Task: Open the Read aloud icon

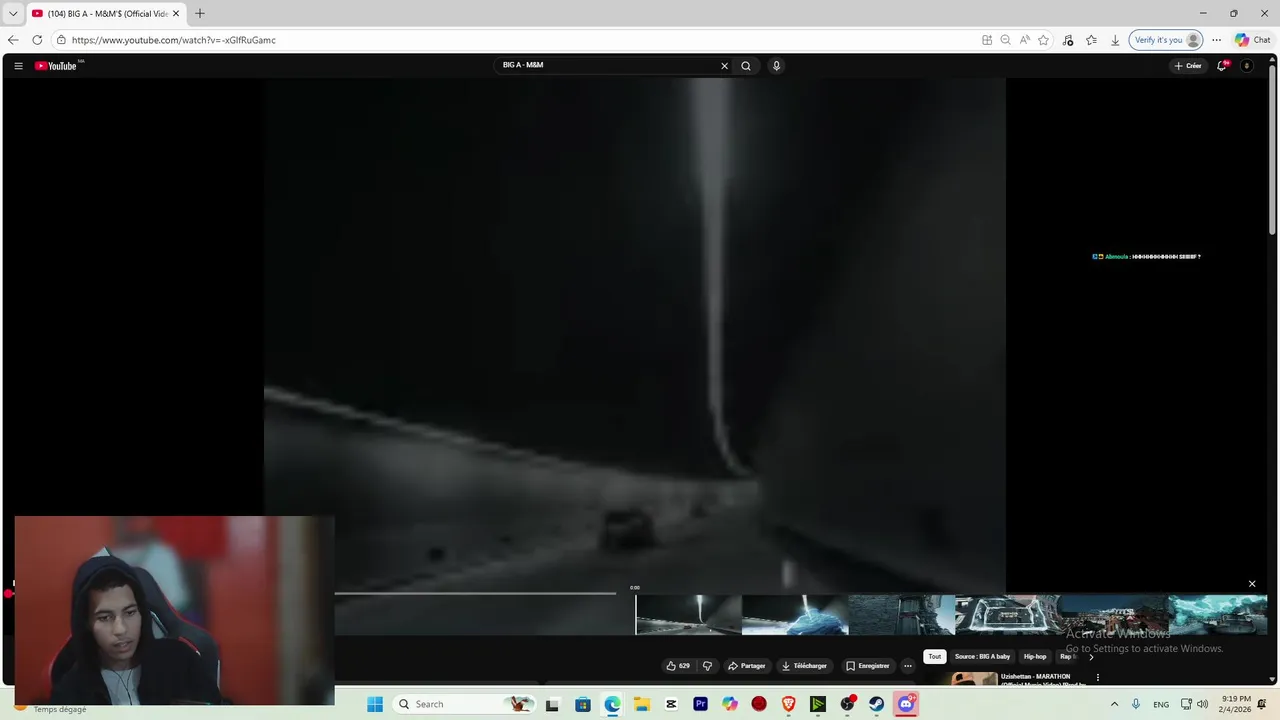Action: pyautogui.click(x=1025, y=40)
